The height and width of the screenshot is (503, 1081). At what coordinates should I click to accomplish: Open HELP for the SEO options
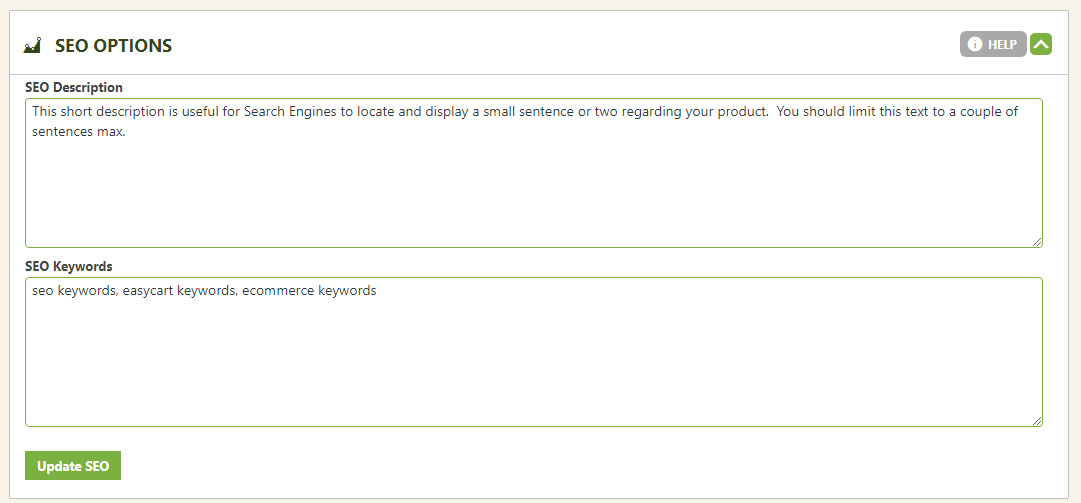pyautogui.click(x=993, y=44)
